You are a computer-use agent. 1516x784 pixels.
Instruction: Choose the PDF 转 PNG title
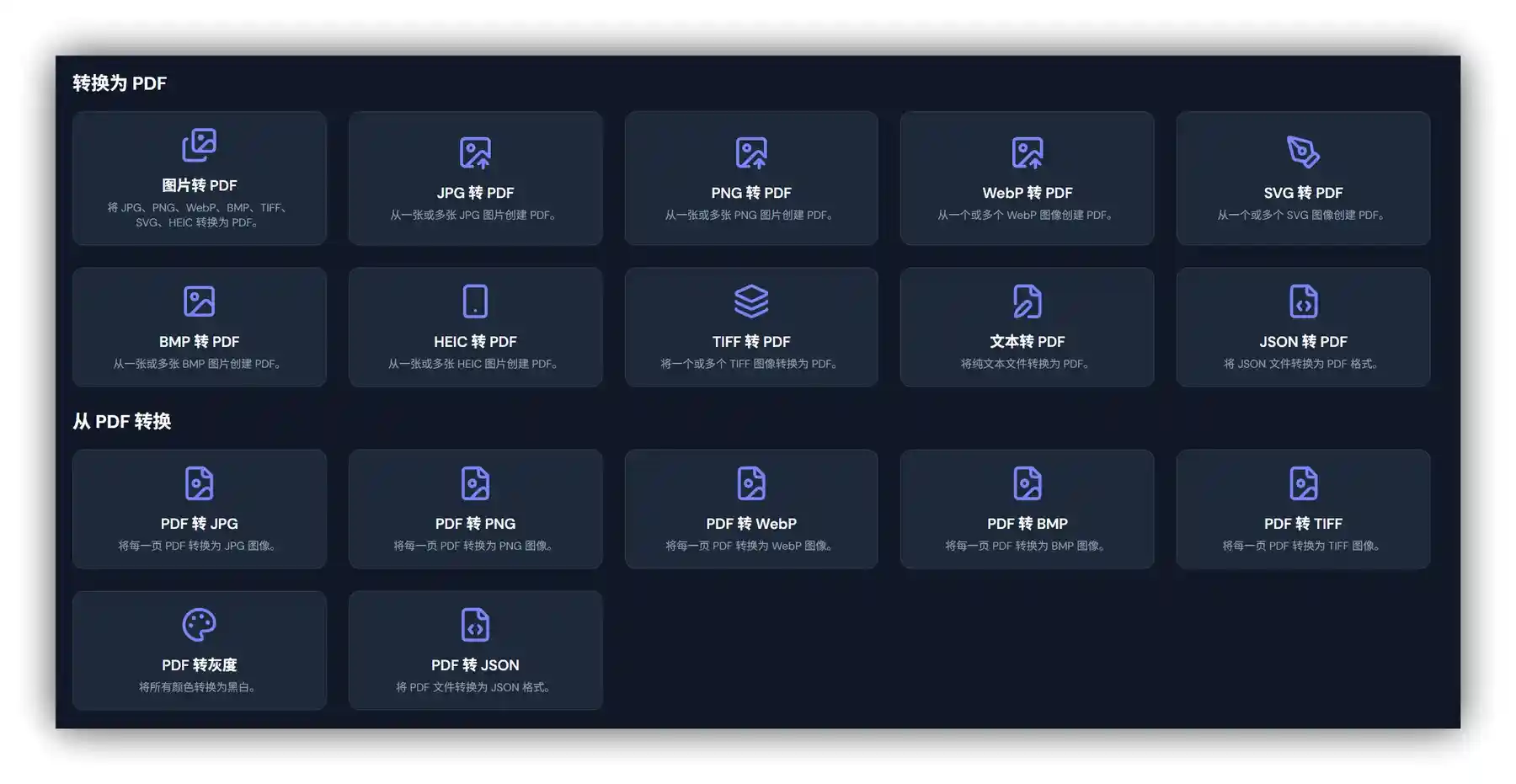coord(475,524)
